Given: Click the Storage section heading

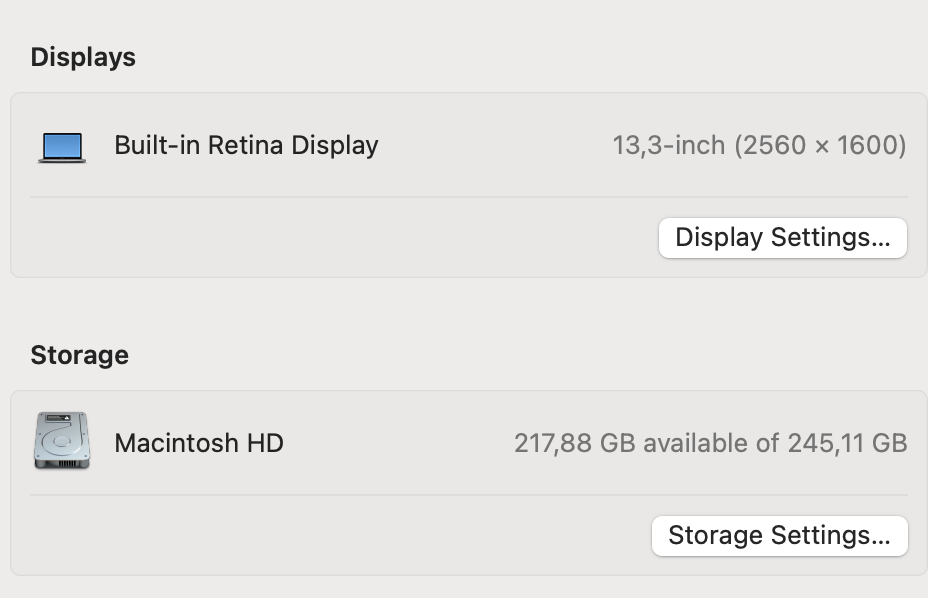Looking at the screenshot, I should [80, 355].
